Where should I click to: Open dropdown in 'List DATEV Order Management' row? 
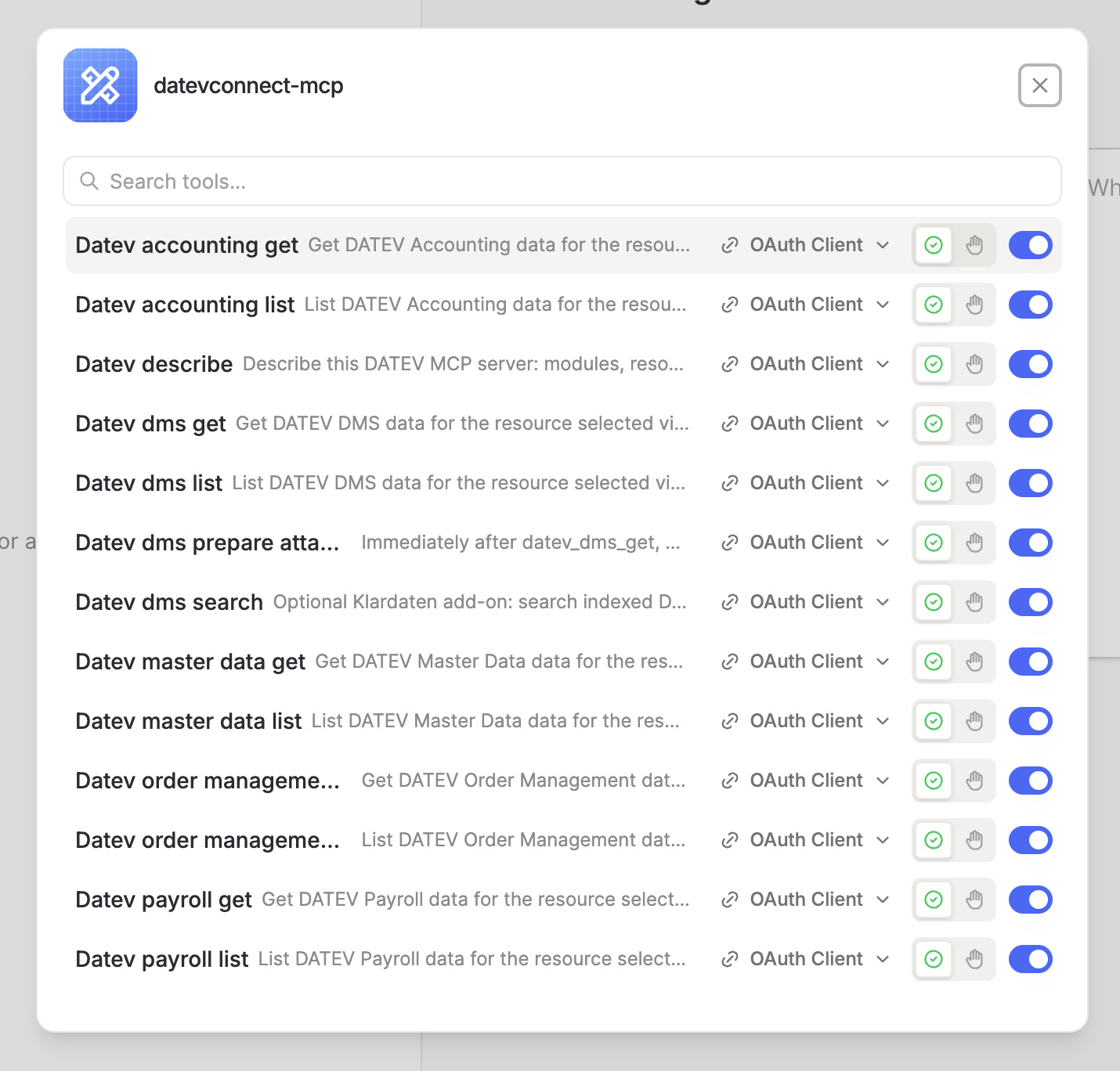click(x=806, y=840)
